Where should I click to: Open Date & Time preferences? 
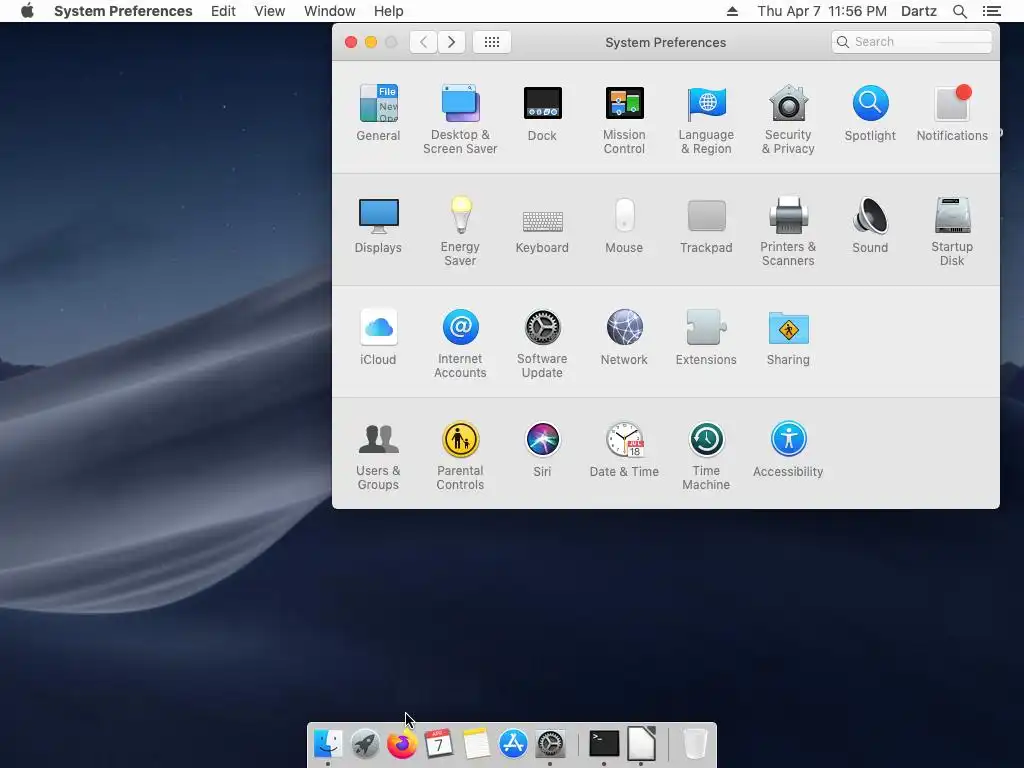click(x=624, y=449)
